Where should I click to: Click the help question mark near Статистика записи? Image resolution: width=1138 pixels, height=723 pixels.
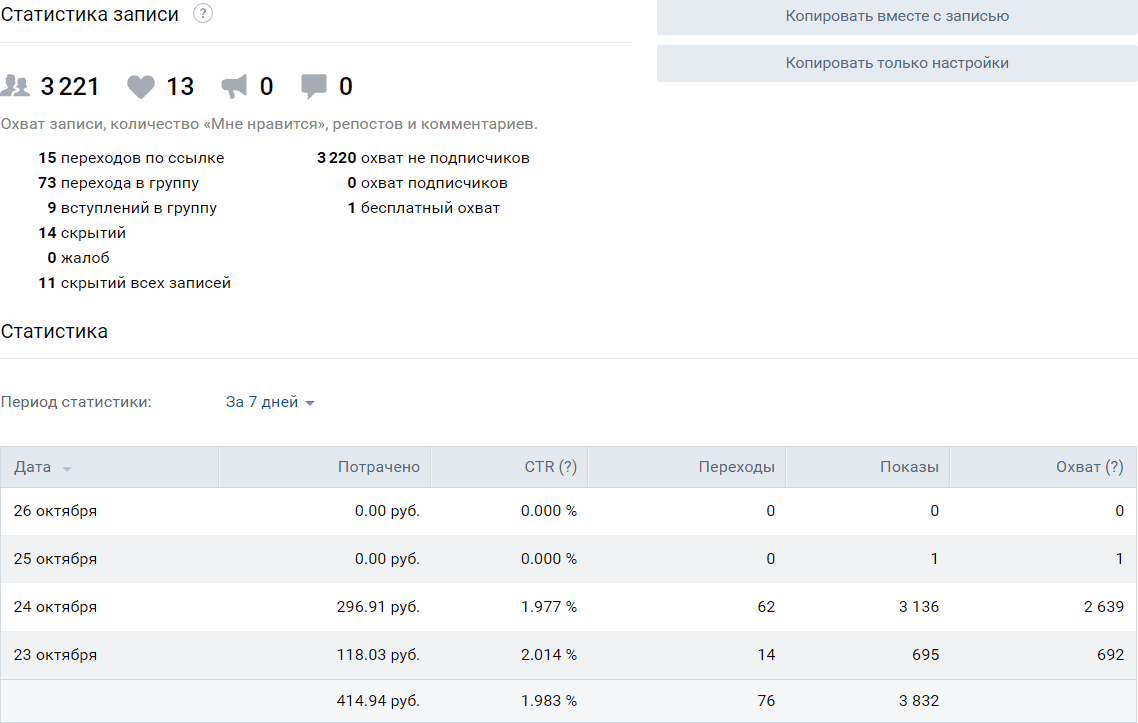click(203, 14)
